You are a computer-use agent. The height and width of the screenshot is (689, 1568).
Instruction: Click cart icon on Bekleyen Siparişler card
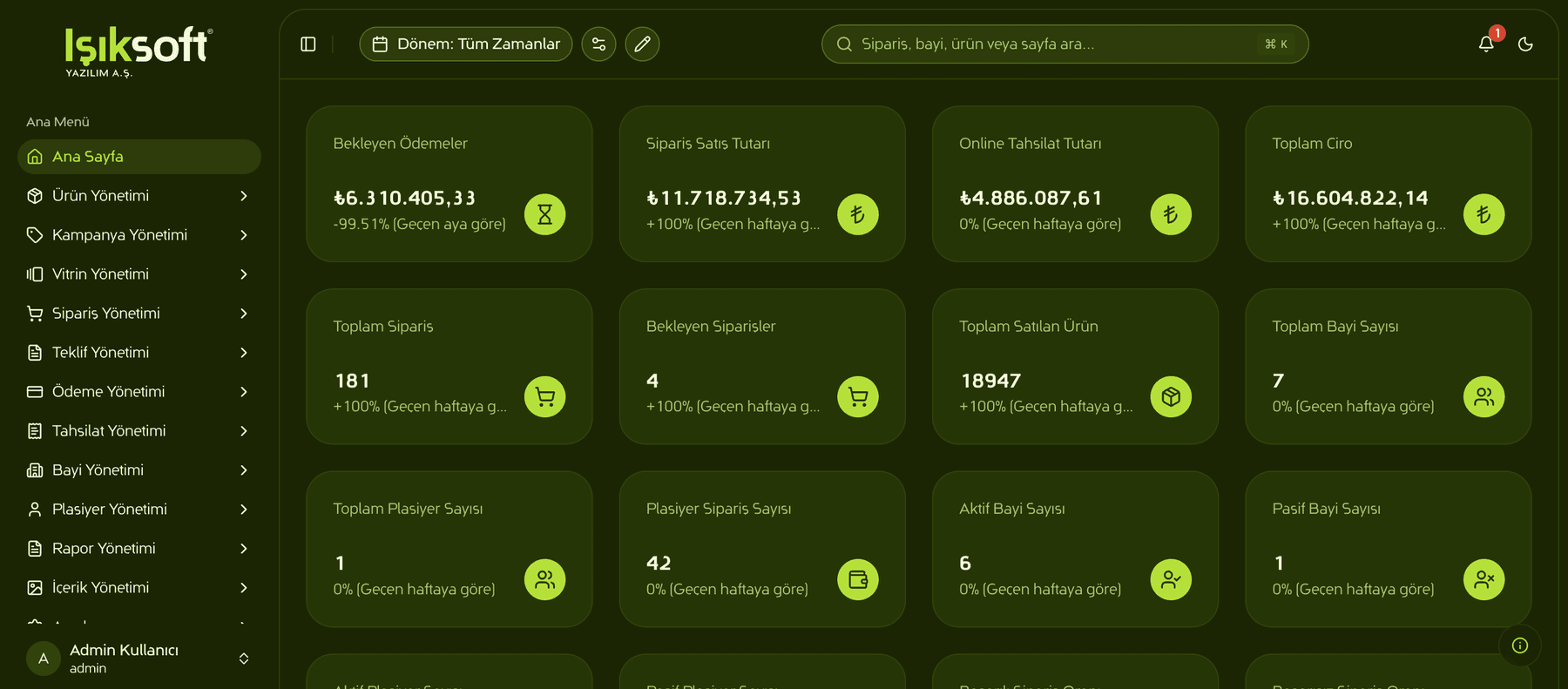[x=858, y=397]
